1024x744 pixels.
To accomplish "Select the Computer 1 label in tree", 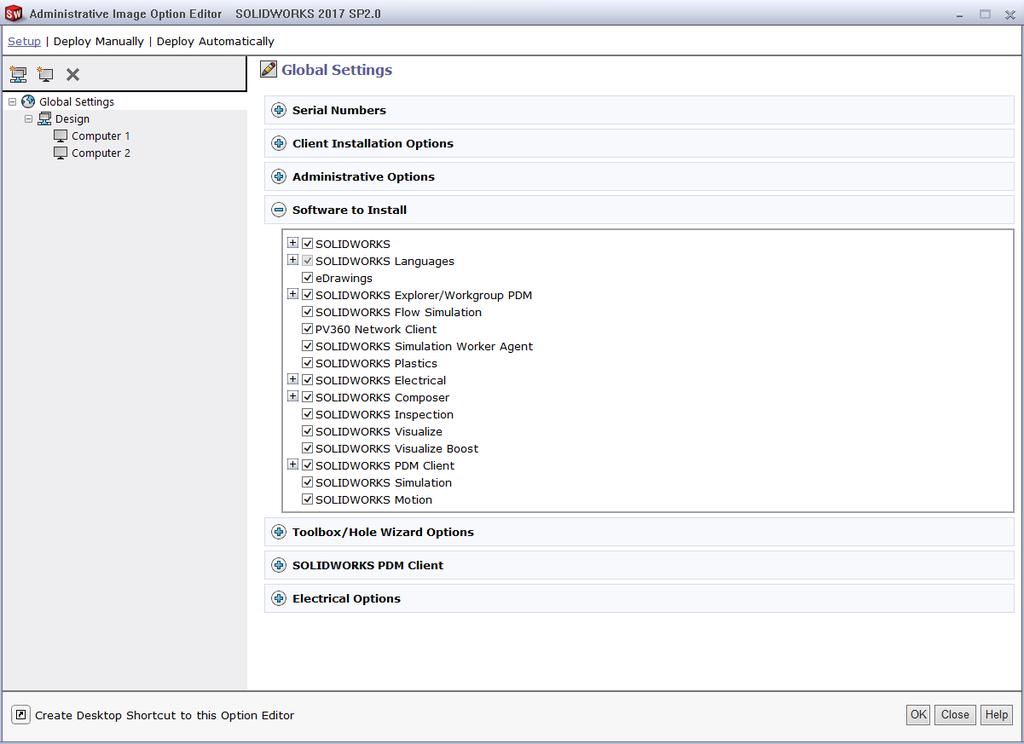I will pos(101,136).
